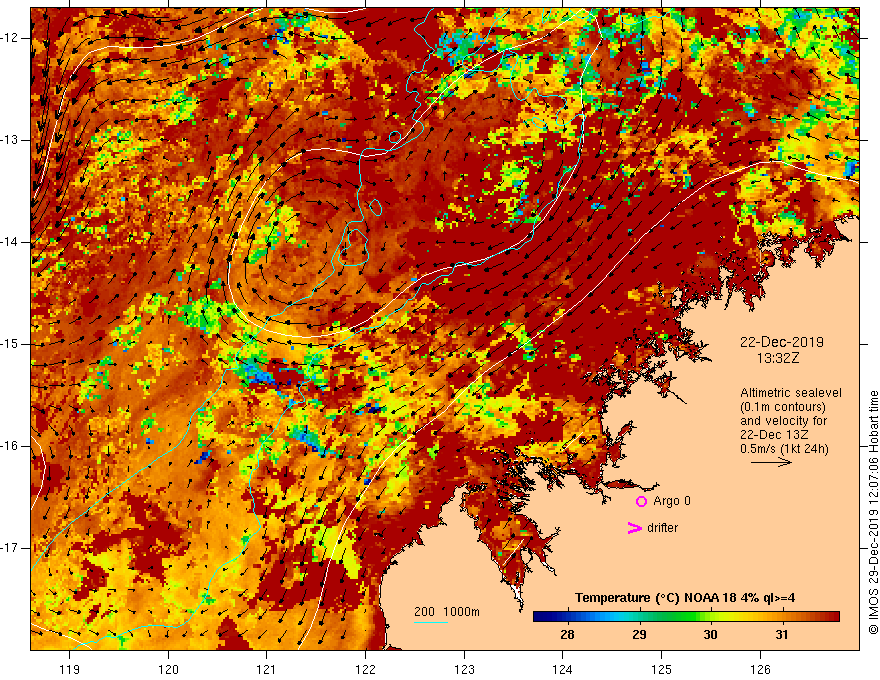Click the "Altimetric sealevel" legend text
880x680 pixels.
[790, 393]
